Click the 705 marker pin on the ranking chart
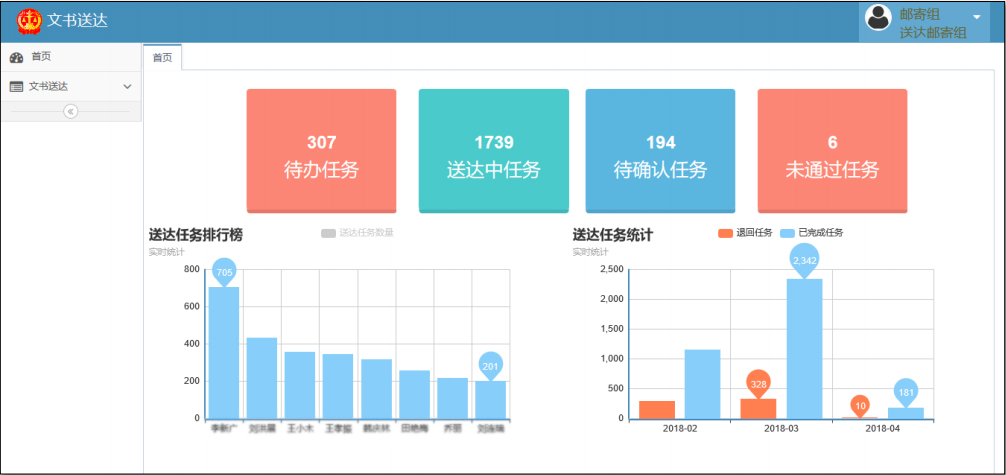This screenshot has width=1006, height=475. pyautogui.click(x=224, y=272)
